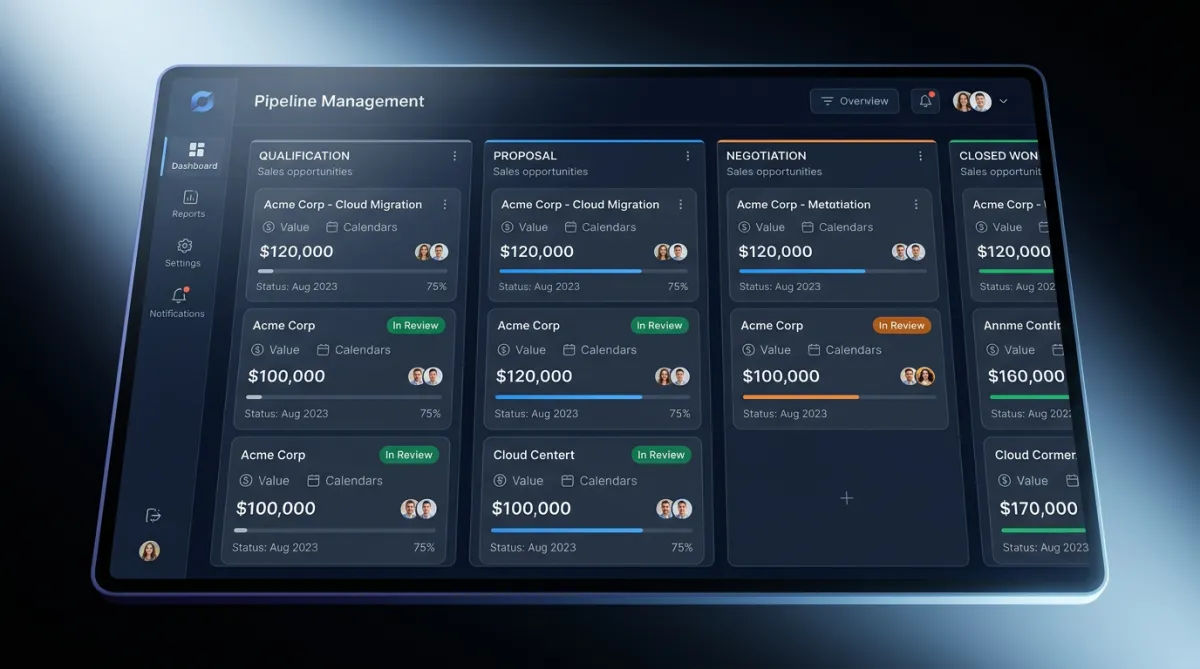The image size is (1200, 669).
Task: Click Calendars icon on Cloud Centert card
Action: [x=567, y=481]
